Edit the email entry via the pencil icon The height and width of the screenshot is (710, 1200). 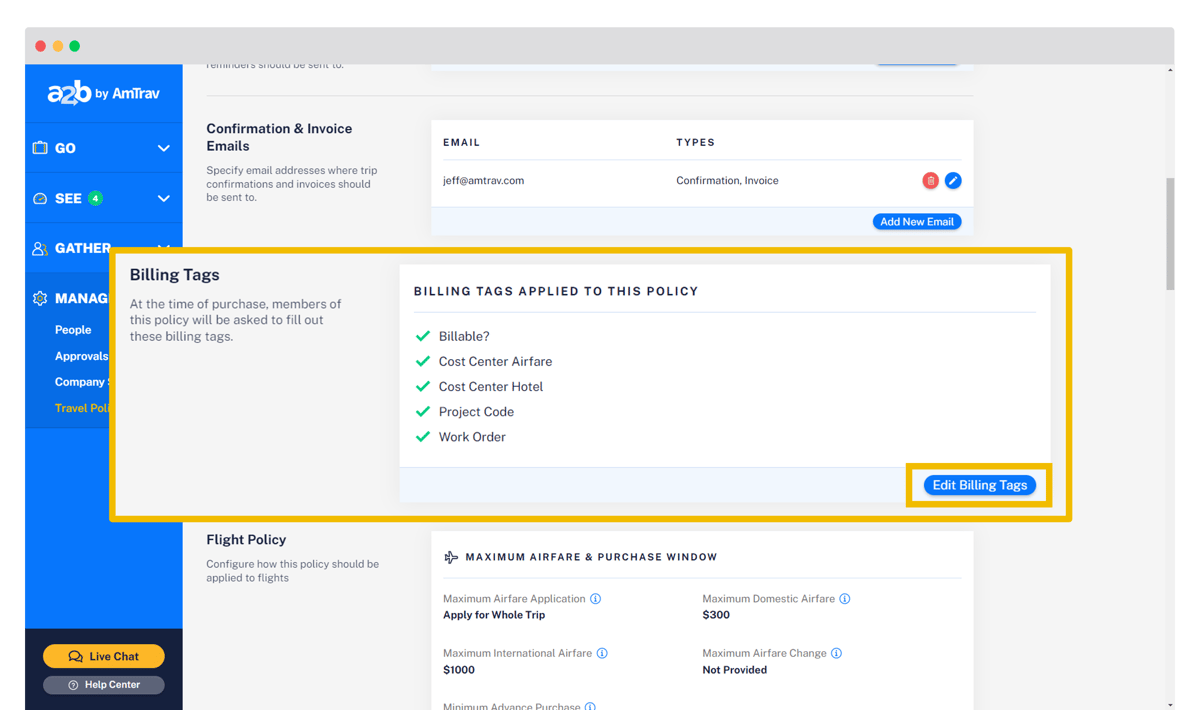pos(953,180)
